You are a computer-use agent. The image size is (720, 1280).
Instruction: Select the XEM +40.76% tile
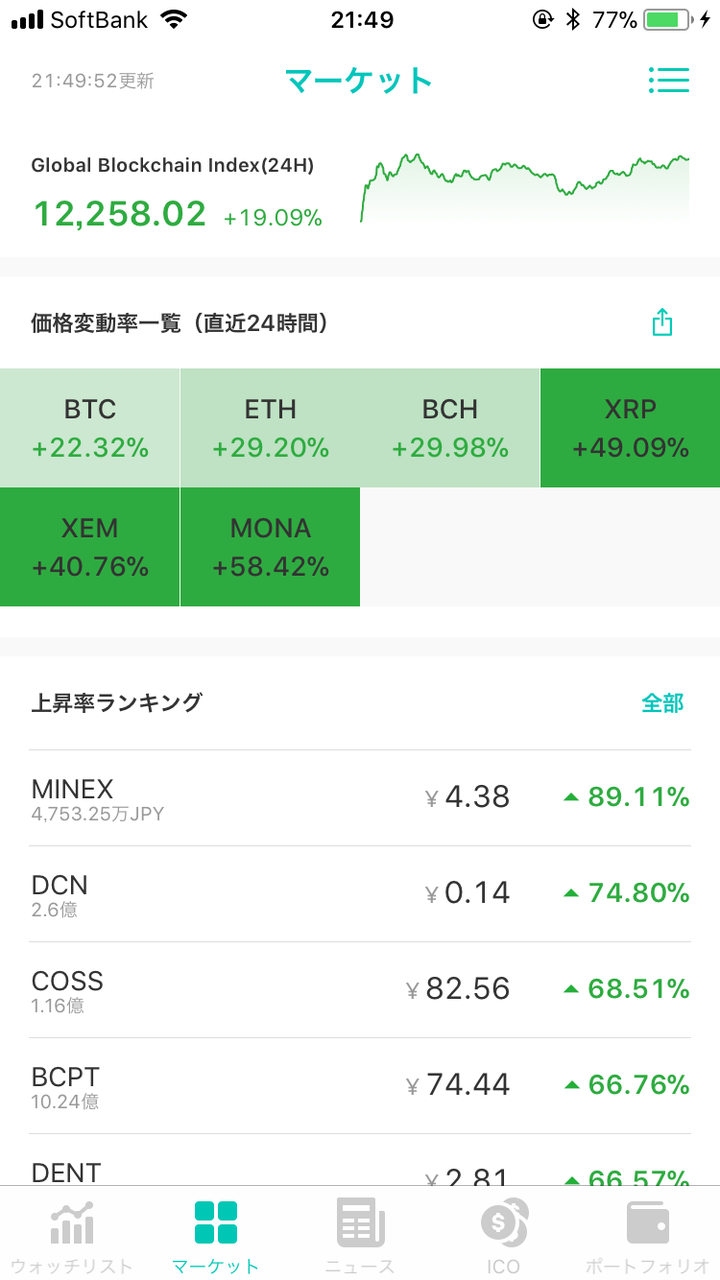[90, 547]
